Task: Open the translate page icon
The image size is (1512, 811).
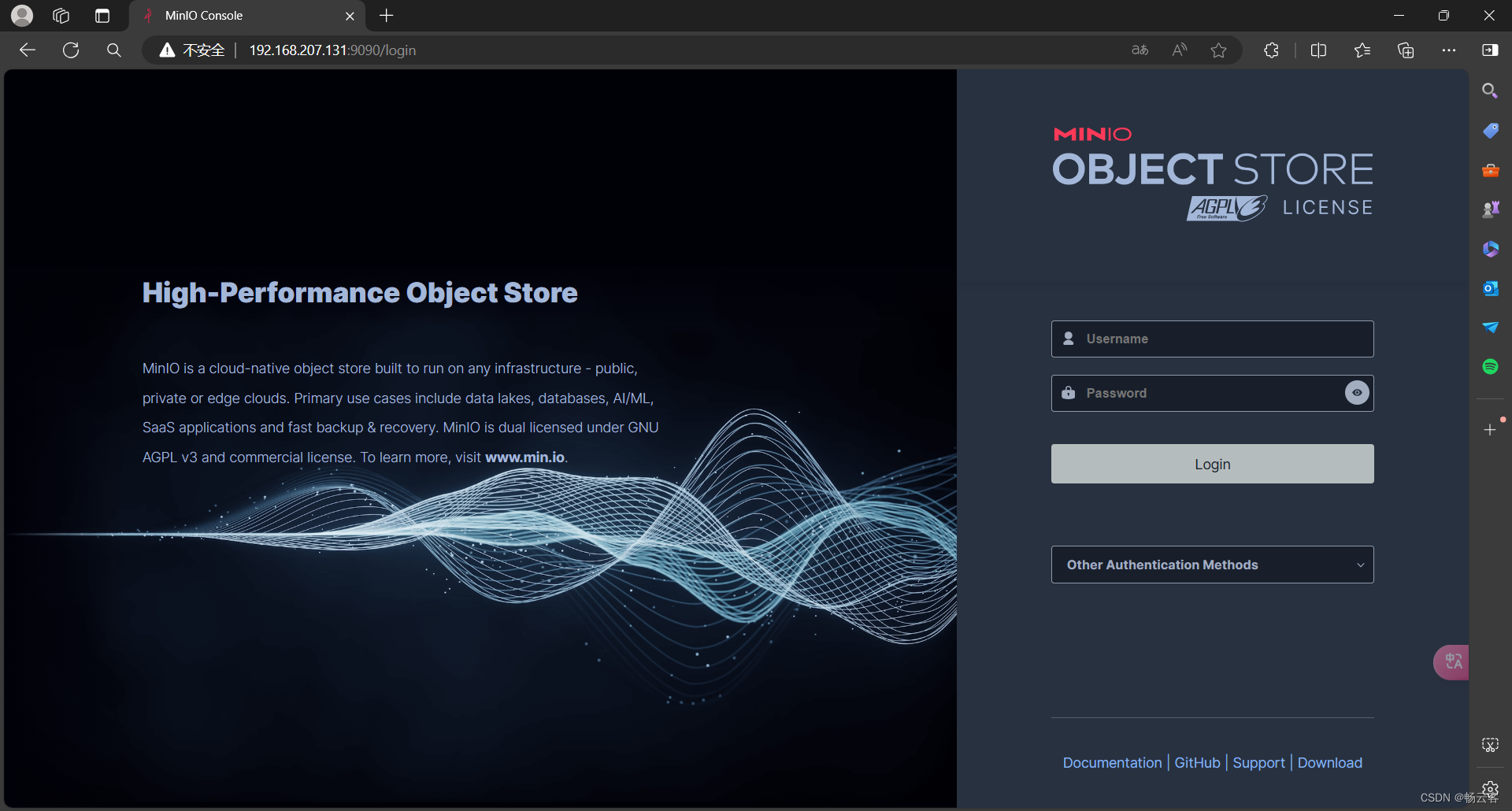Action: [1140, 50]
